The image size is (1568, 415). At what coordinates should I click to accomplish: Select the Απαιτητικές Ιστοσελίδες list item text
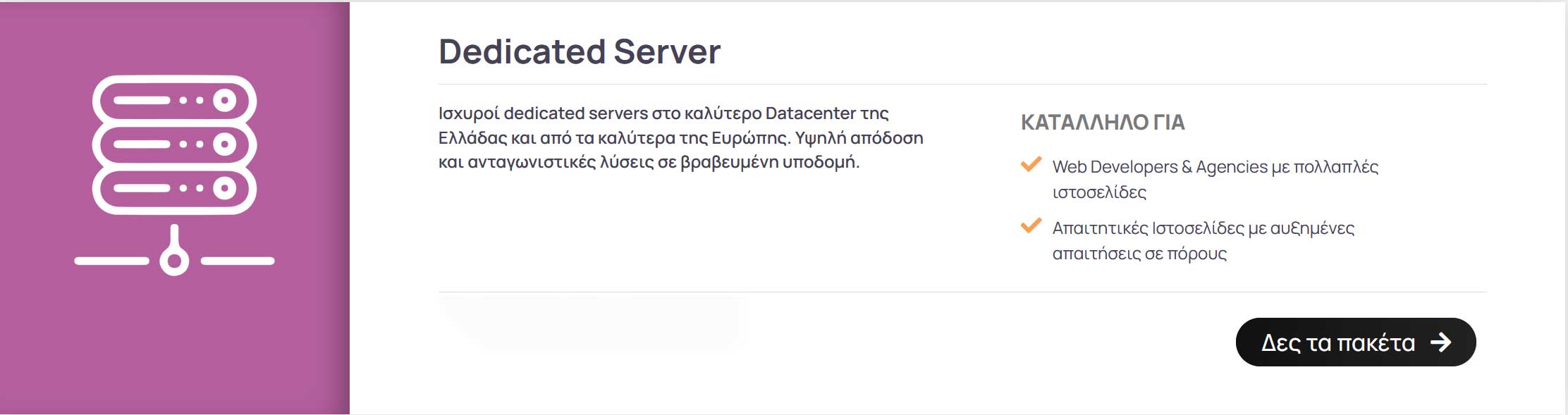click(x=1203, y=240)
